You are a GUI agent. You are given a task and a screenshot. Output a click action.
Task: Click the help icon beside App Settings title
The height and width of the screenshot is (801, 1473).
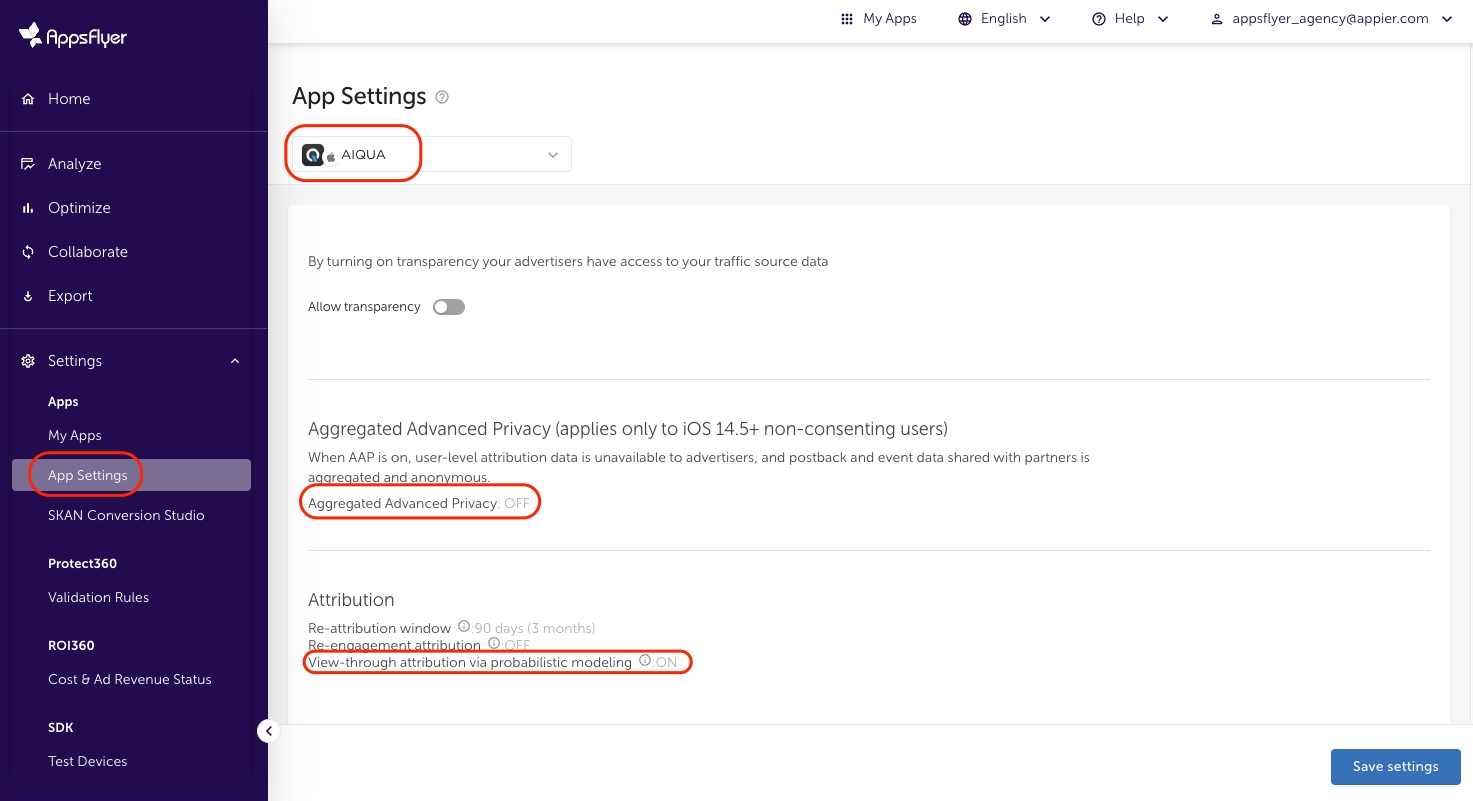click(x=442, y=97)
